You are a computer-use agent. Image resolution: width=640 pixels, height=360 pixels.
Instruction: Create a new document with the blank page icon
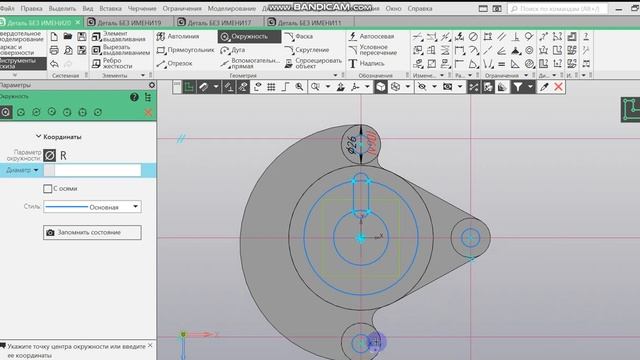coord(54,37)
